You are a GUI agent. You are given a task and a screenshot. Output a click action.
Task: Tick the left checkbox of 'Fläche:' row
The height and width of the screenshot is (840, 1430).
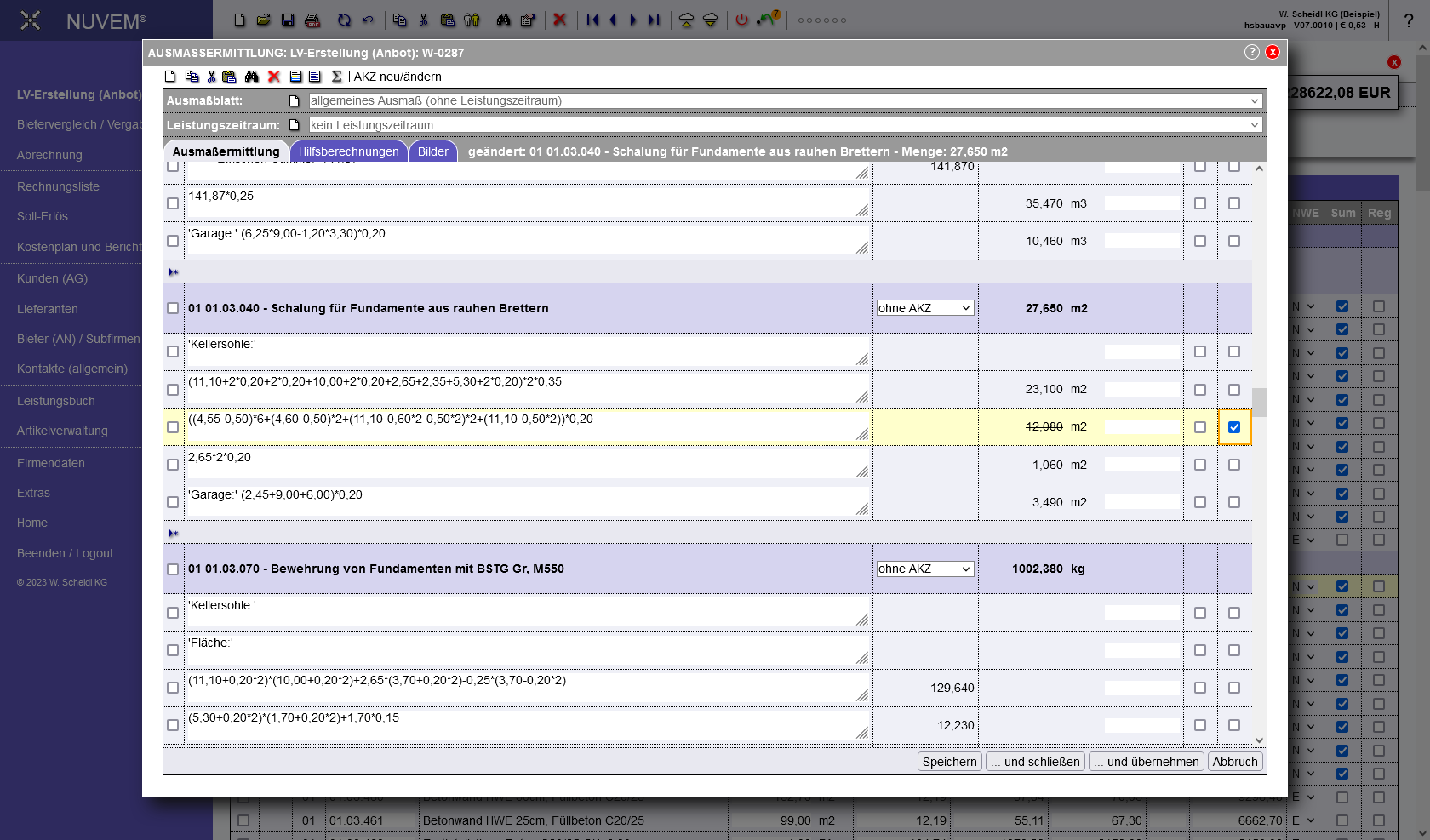pyautogui.click(x=173, y=650)
